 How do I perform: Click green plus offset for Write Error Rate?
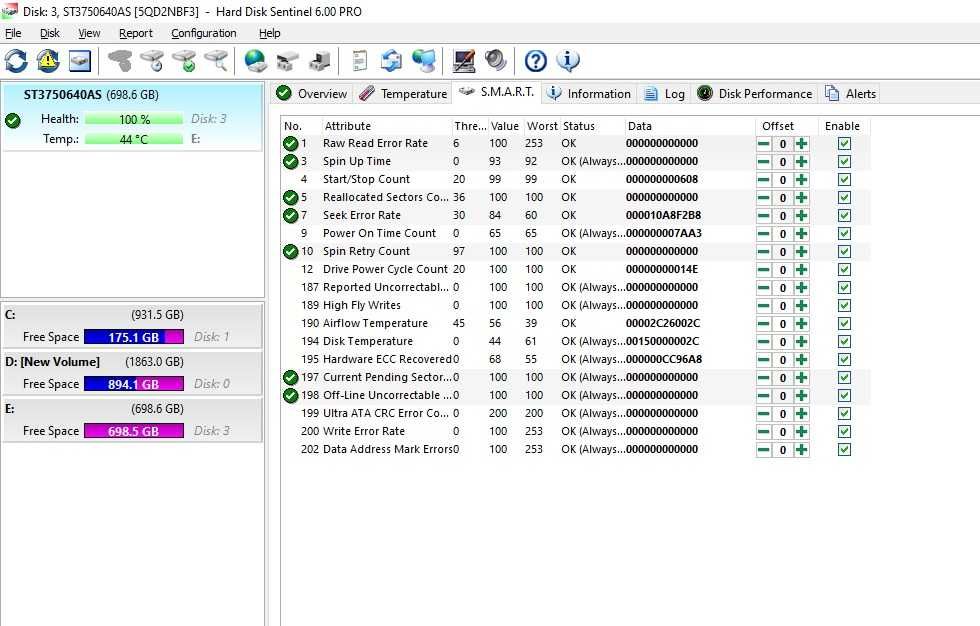pyautogui.click(x=801, y=432)
